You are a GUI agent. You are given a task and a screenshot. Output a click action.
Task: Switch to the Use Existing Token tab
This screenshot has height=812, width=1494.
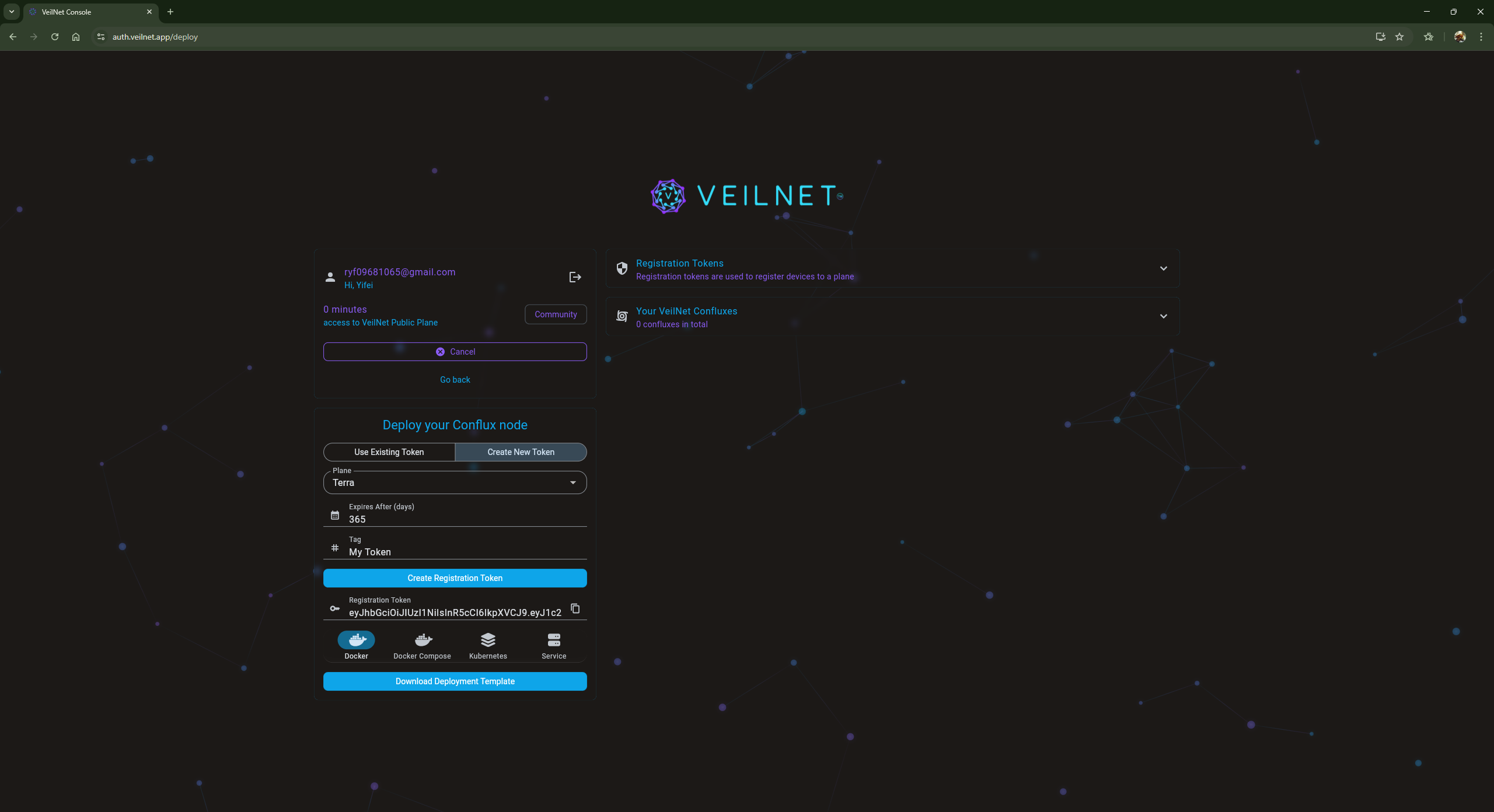(389, 452)
